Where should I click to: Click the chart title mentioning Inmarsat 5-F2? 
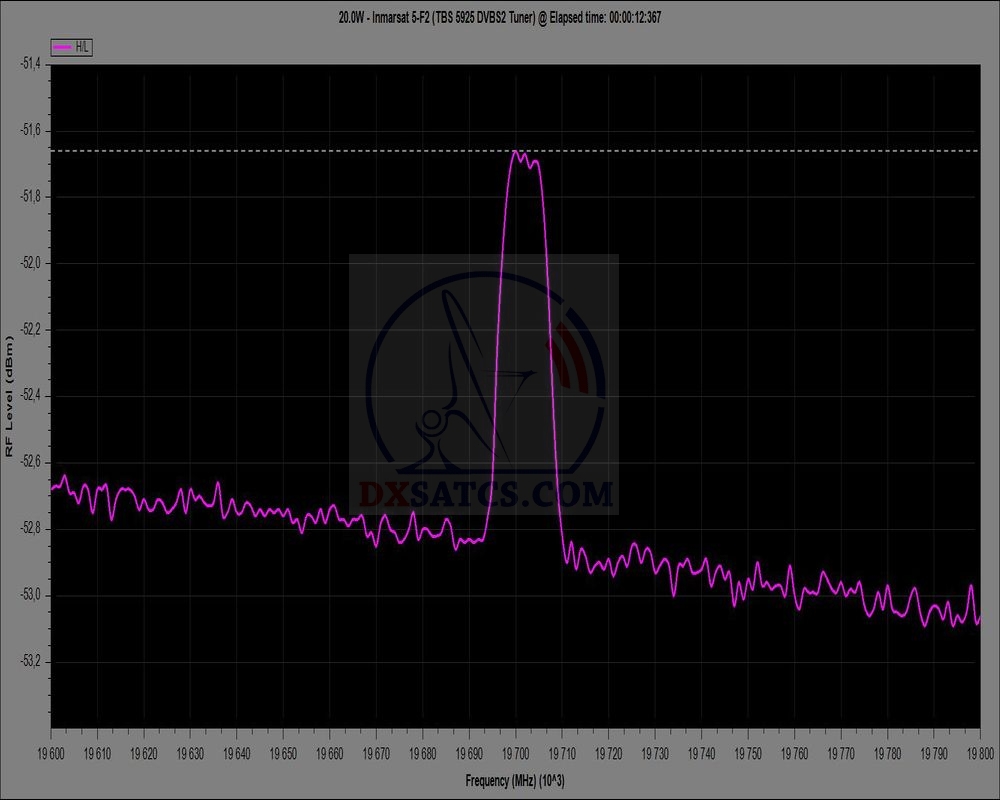click(499, 17)
